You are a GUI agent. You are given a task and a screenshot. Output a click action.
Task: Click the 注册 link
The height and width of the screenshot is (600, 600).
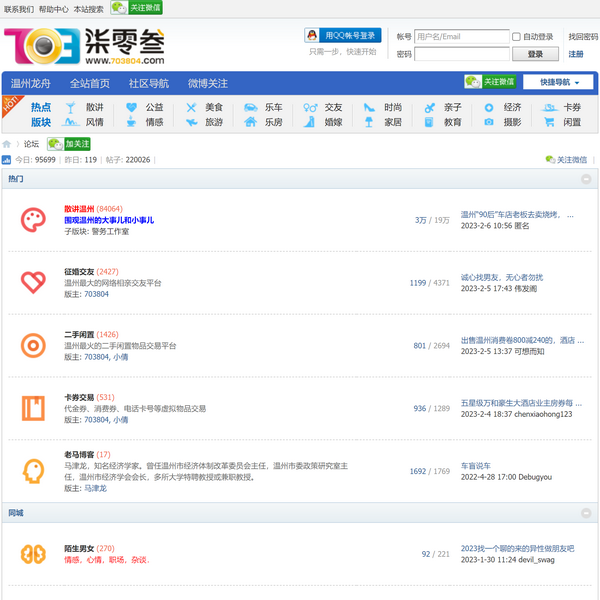[576, 54]
